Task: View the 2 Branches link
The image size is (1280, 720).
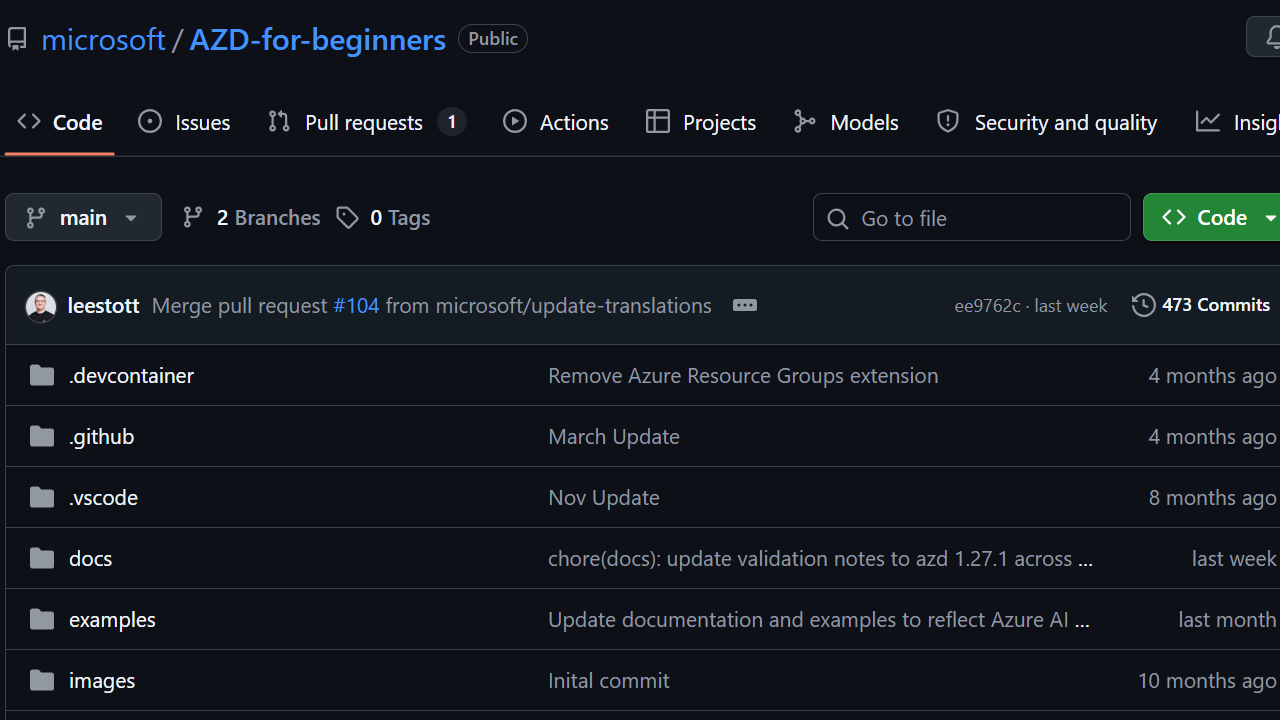Action: (x=251, y=218)
